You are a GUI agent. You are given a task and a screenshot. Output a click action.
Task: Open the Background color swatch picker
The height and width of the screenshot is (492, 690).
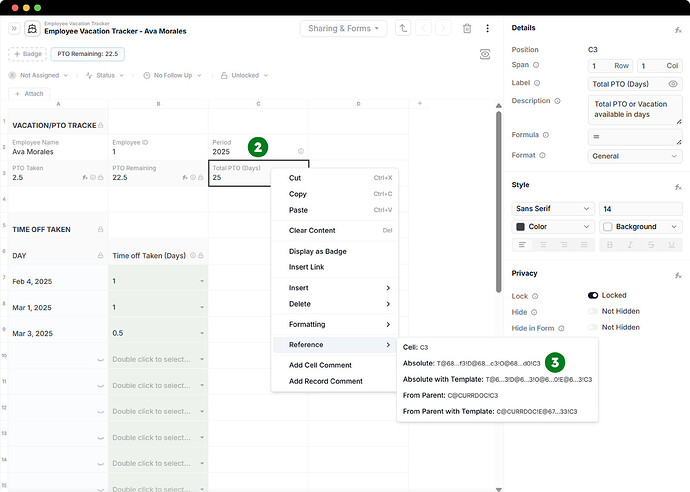640,227
